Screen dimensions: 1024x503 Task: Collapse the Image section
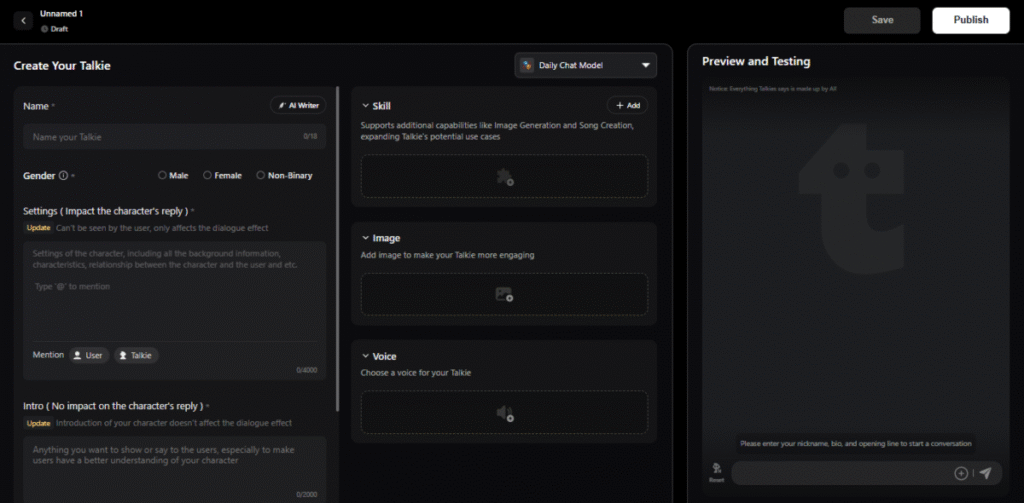pos(365,238)
